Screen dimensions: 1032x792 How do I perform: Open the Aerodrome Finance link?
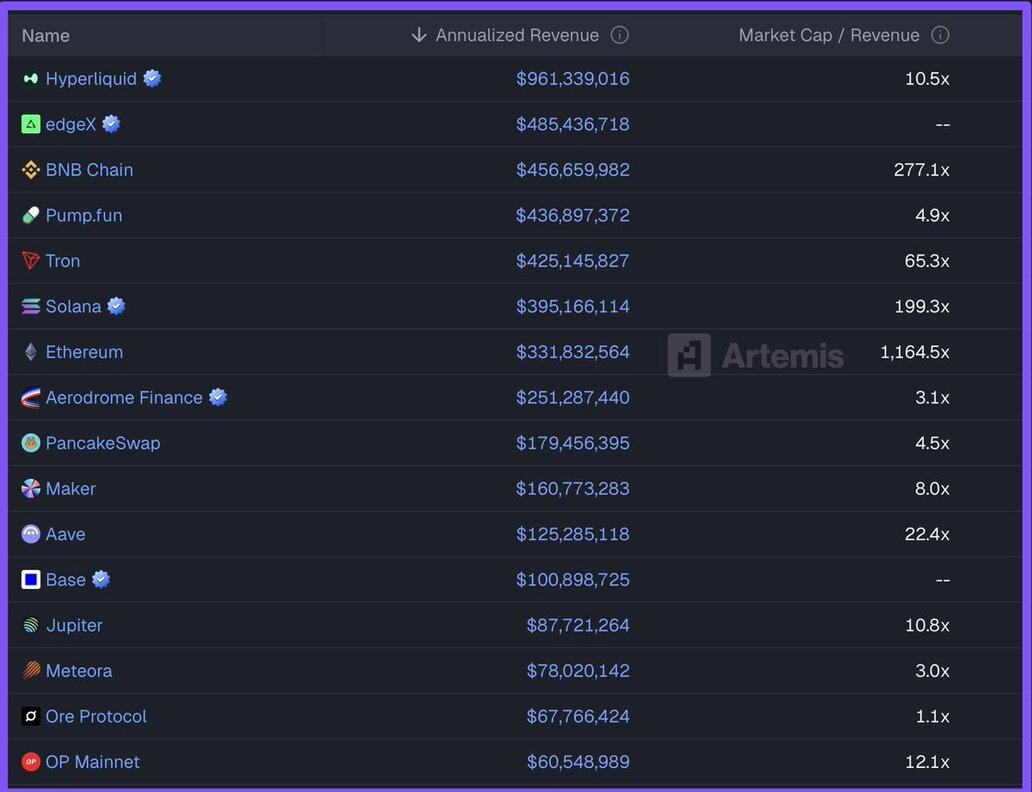point(124,398)
